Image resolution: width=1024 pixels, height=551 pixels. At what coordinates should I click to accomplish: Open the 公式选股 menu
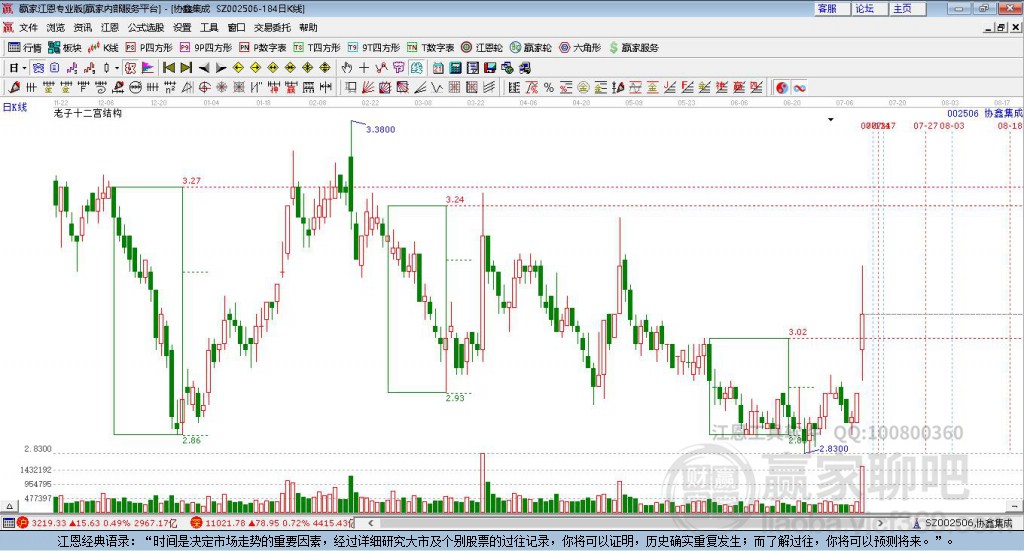(x=146, y=27)
